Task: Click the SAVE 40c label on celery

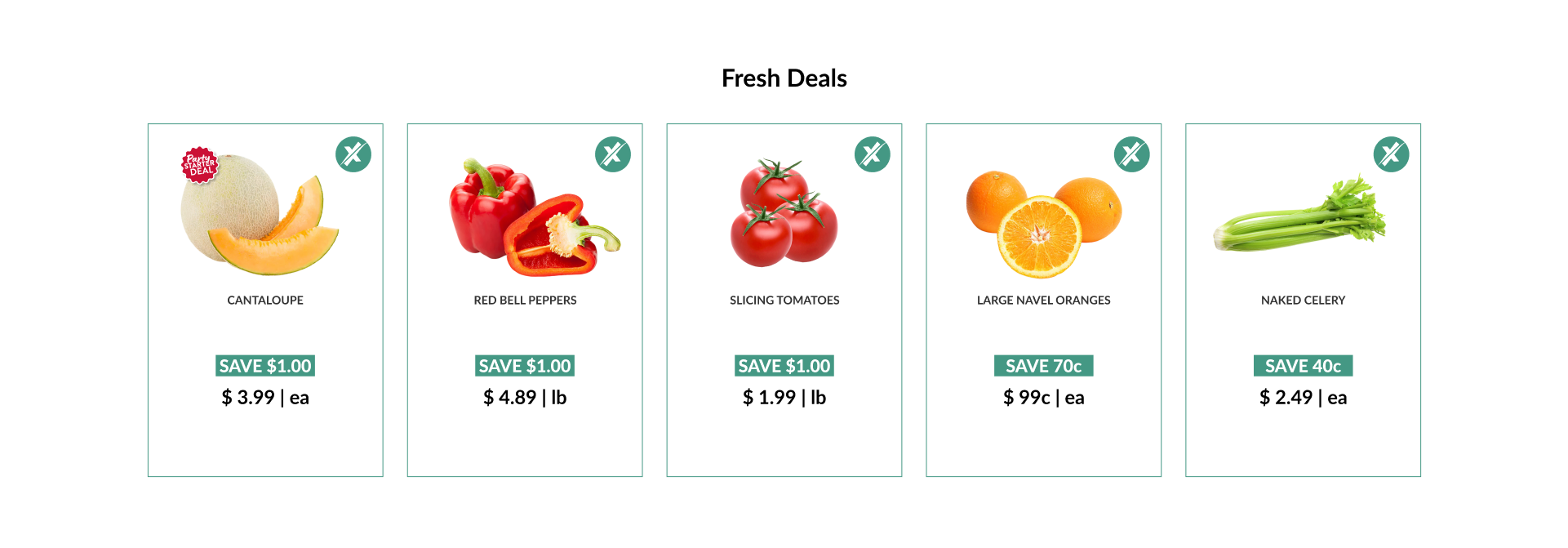Action: point(1304,366)
